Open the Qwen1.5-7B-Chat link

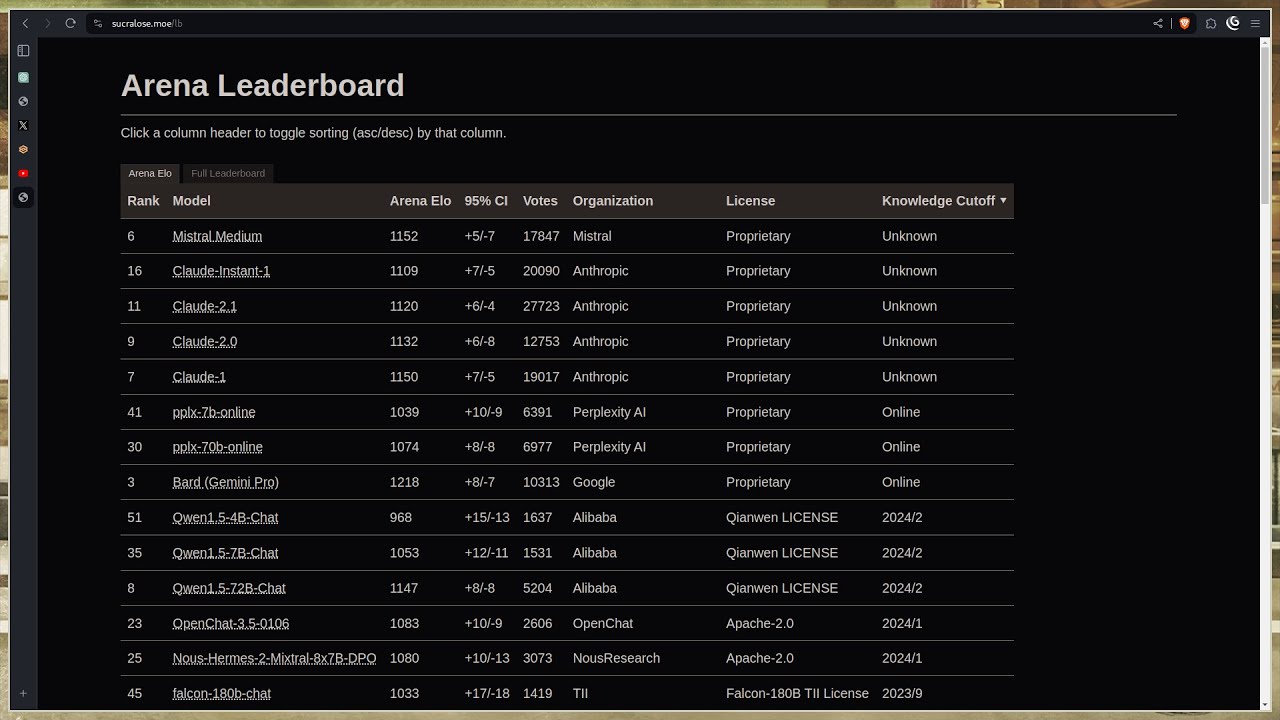coord(225,553)
